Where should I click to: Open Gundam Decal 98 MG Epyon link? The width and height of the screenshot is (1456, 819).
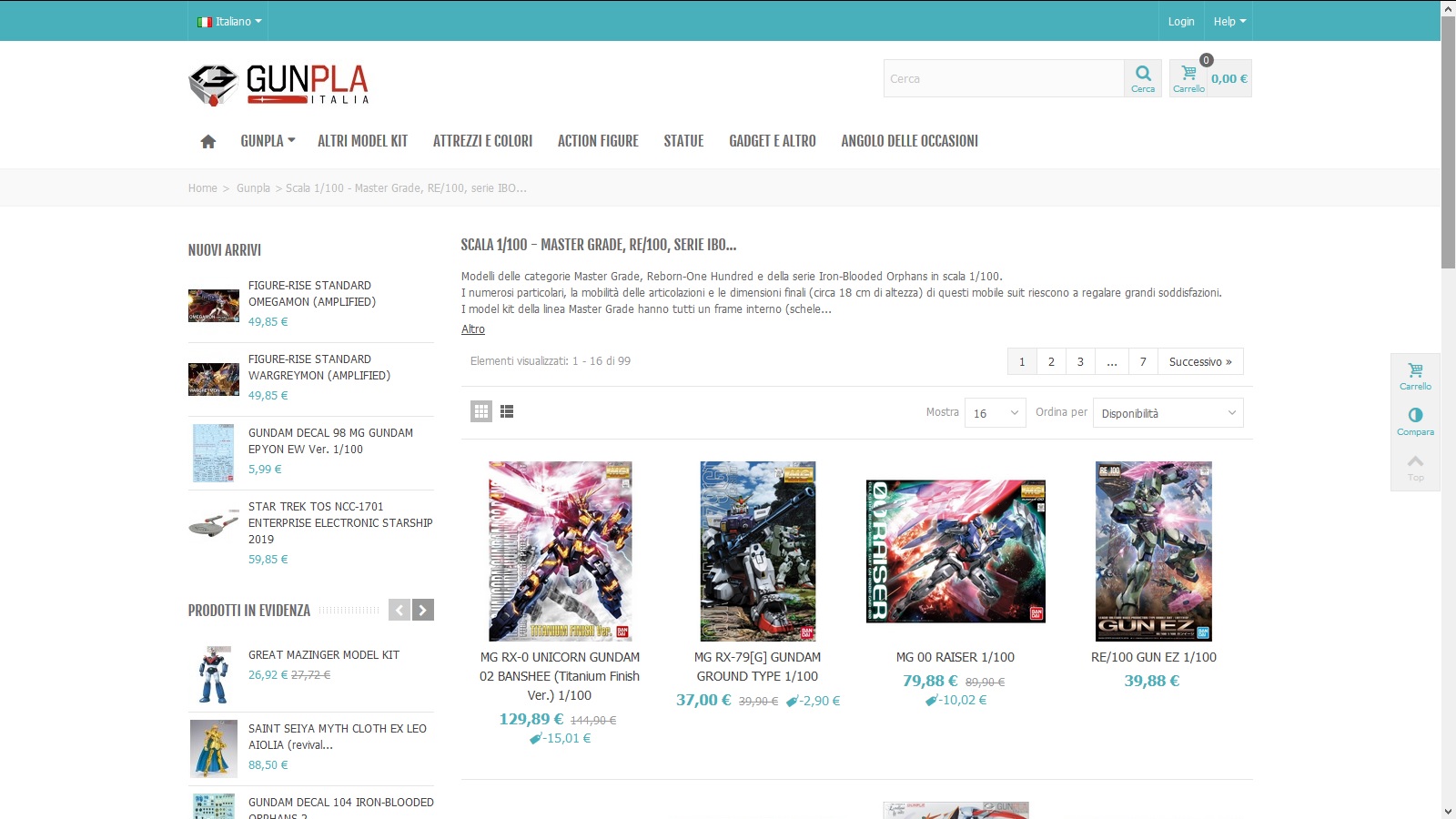(x=330, y=441)
